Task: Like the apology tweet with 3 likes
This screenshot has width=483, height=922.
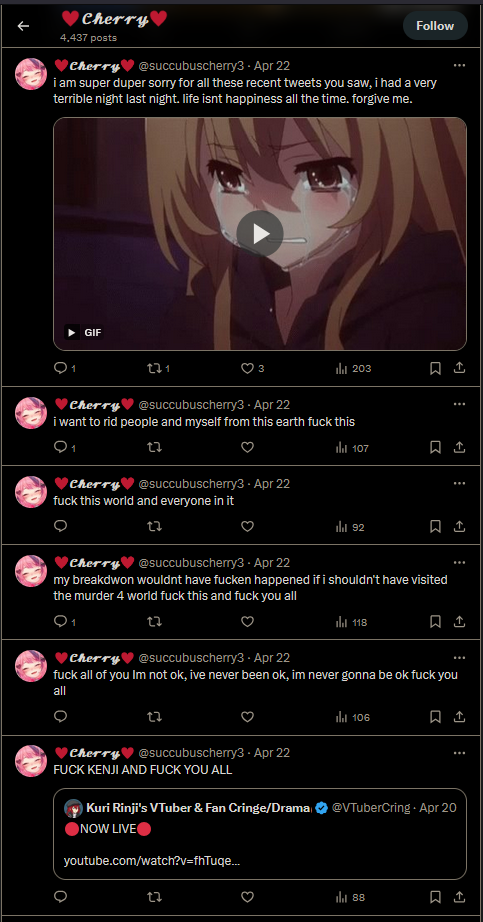Action: coord(247,368)
